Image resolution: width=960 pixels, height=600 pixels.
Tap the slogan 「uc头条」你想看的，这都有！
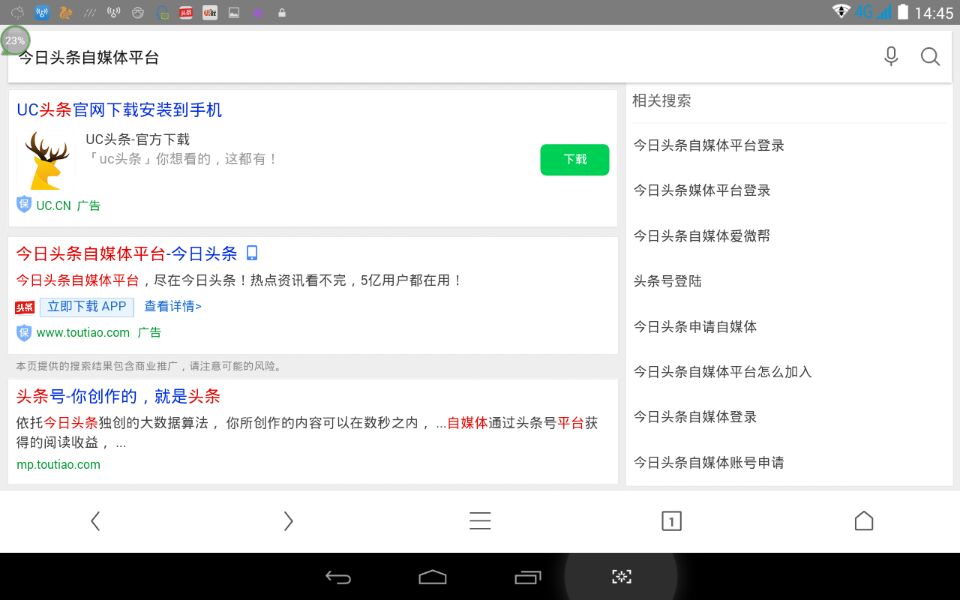tap(182, 159)
